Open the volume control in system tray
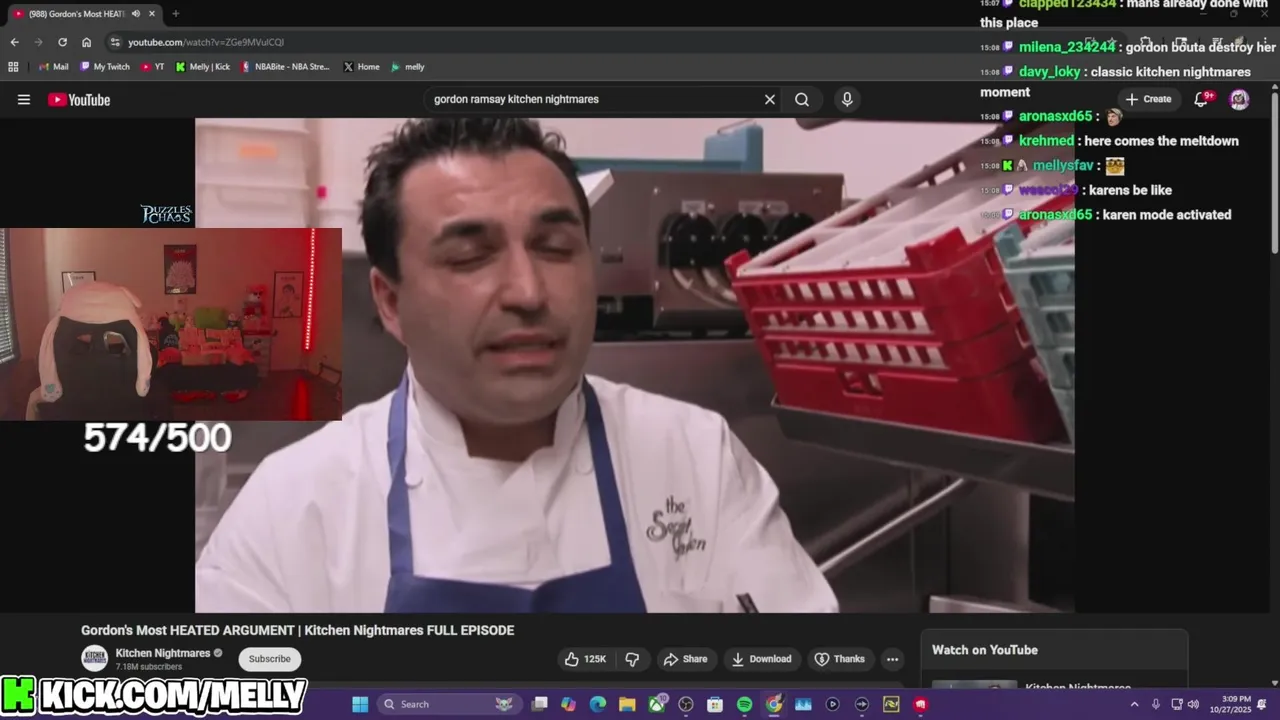Image resolution: width=1280 pixels, height=720 pixels. click(1193, 704)
